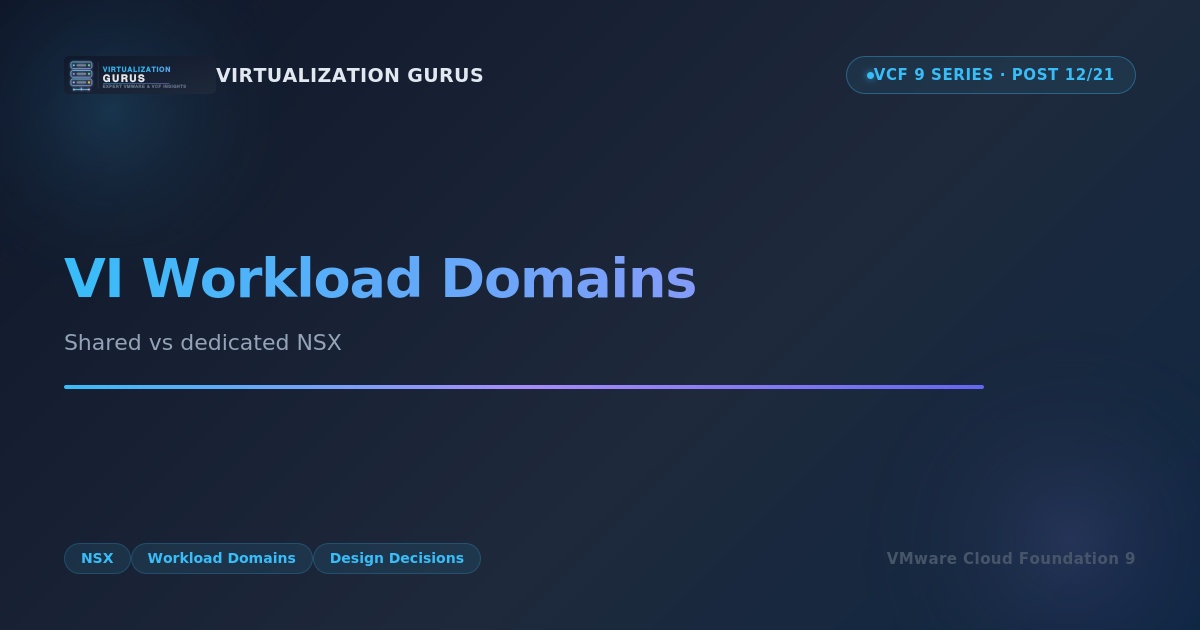Click the Shared vs dedicated NSX subtitle
Screen dimensions: 1200x630
tap(203, 343)
